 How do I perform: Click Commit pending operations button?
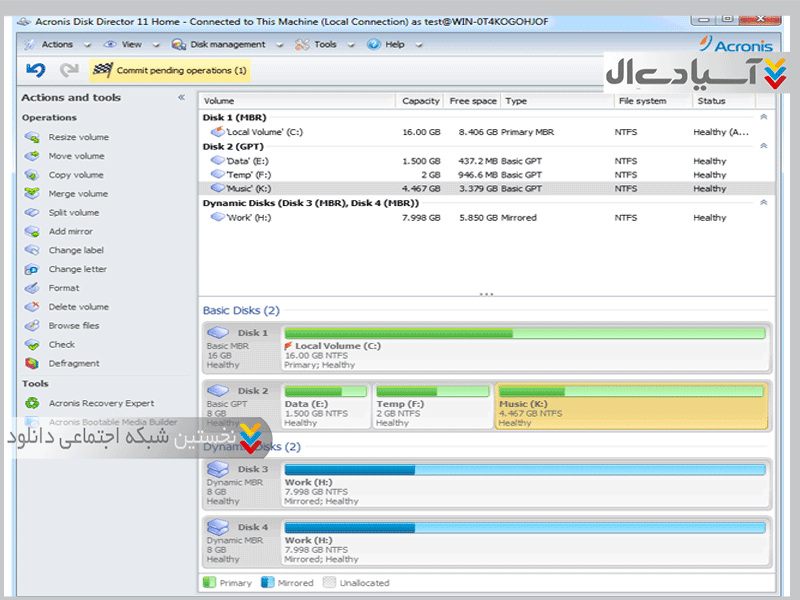[x=171, y=70]
